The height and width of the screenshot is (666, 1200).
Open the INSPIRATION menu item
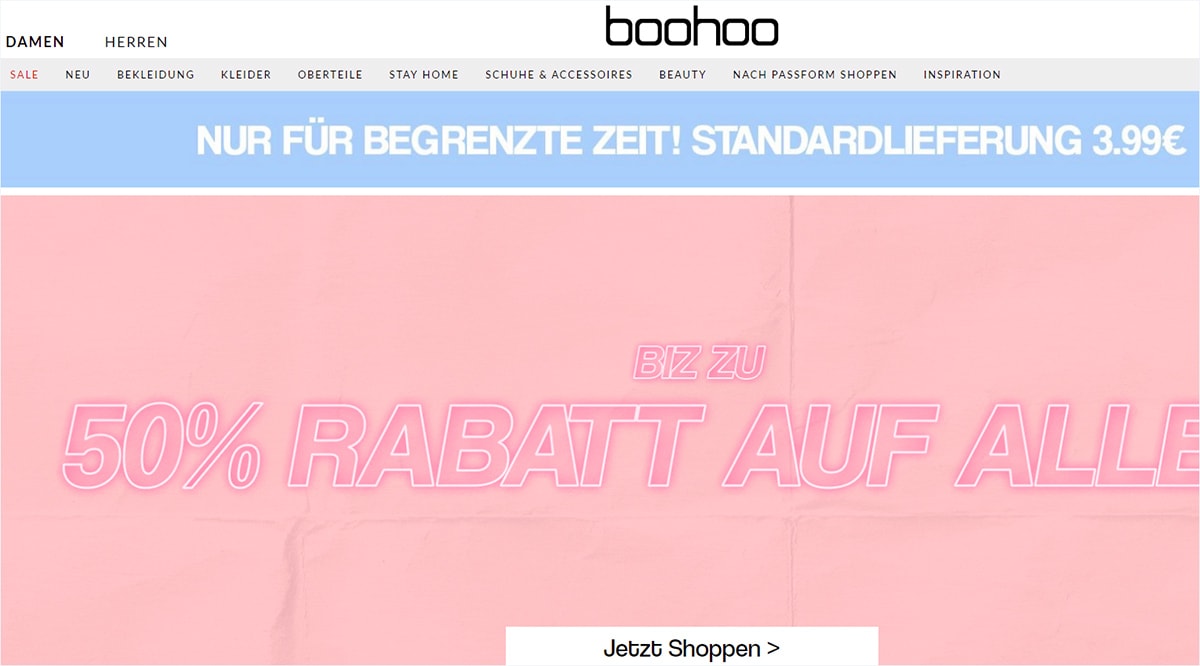click(962, 74)
